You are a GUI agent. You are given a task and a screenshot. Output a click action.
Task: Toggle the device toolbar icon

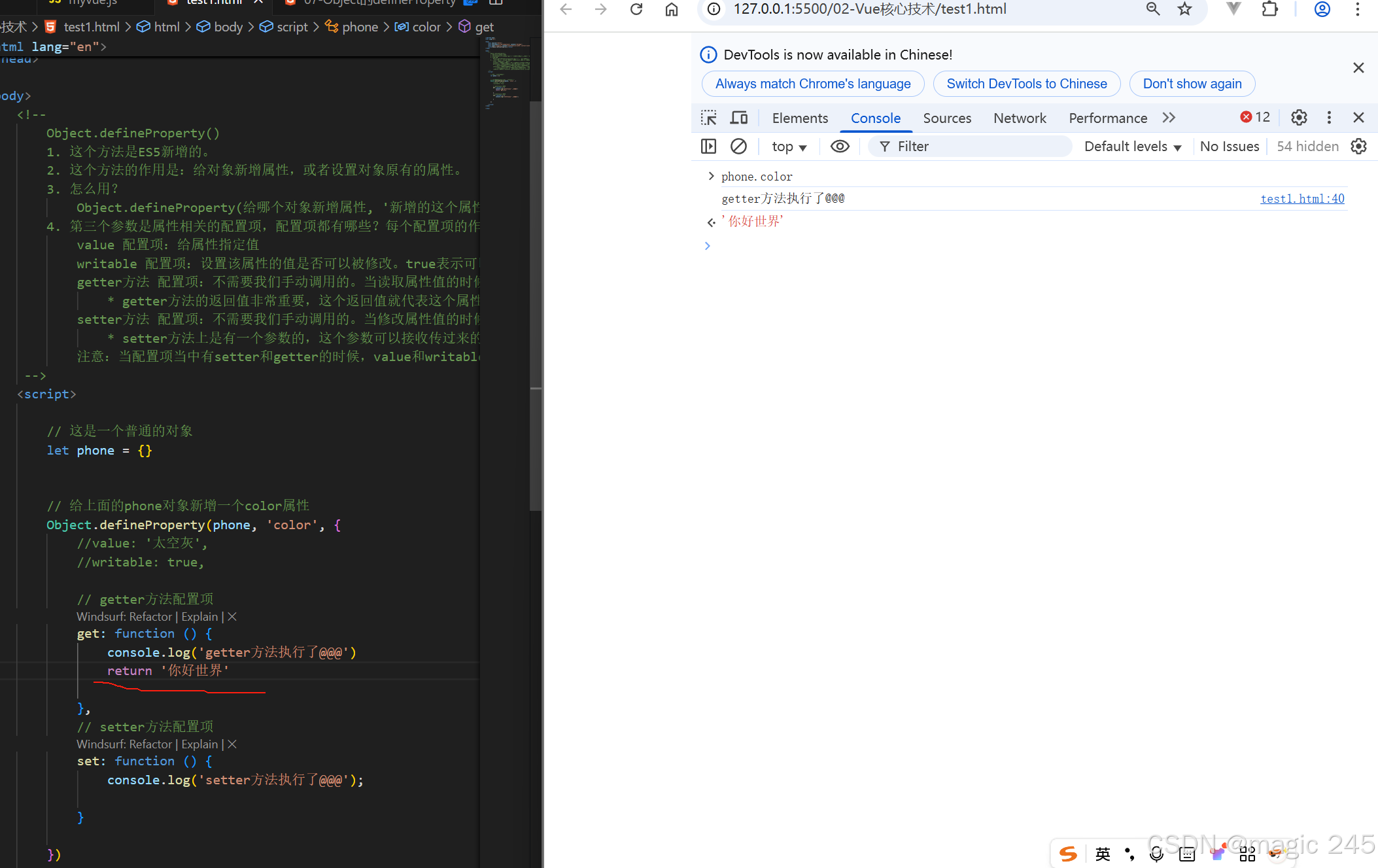[x=739, y=118]
